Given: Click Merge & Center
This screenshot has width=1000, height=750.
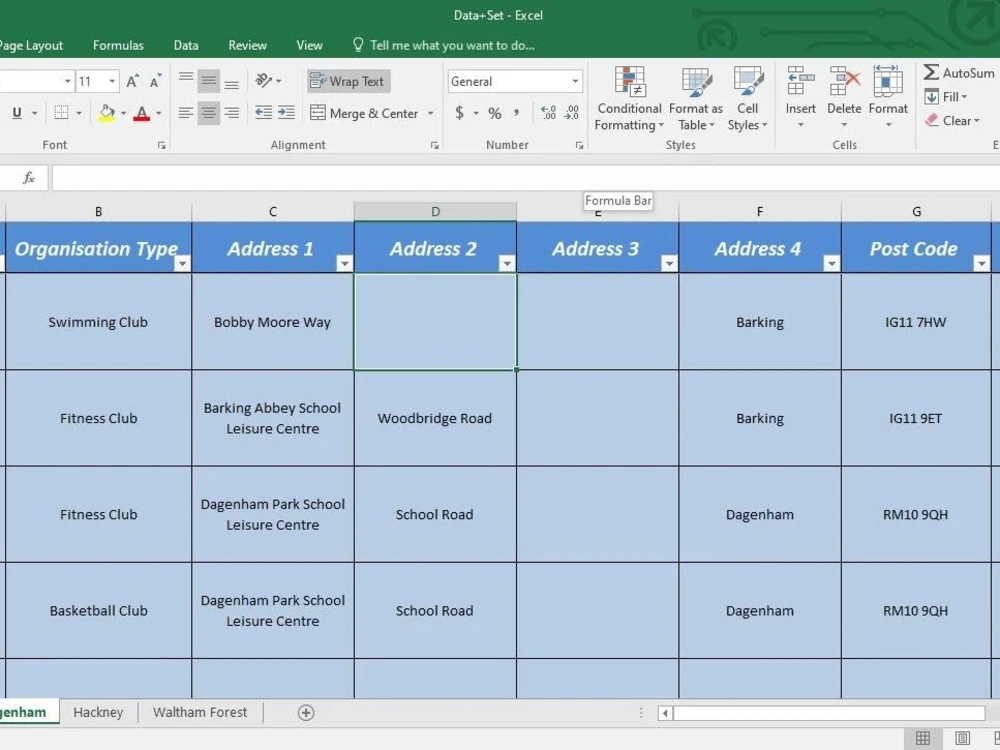Looking at the screenshot, I should [365, 113].
